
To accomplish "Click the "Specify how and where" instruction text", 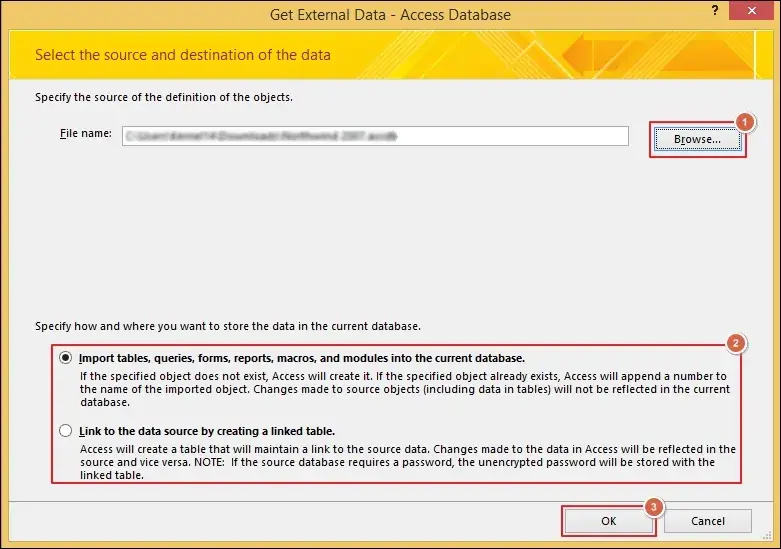I will pos(228,326).
